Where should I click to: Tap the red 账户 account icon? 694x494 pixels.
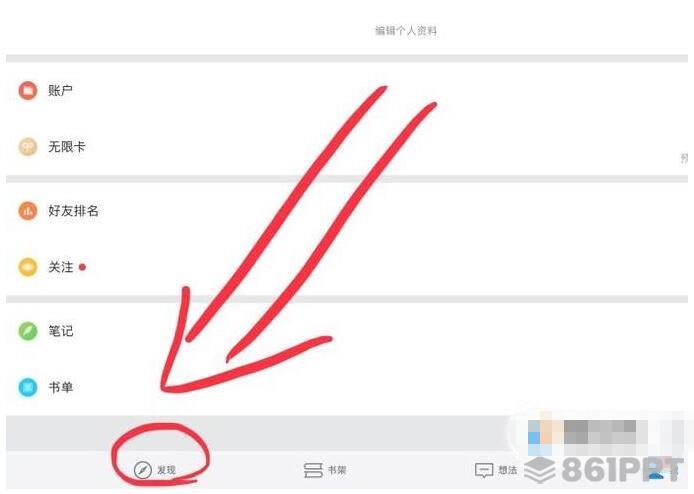(x=27, y=90)
